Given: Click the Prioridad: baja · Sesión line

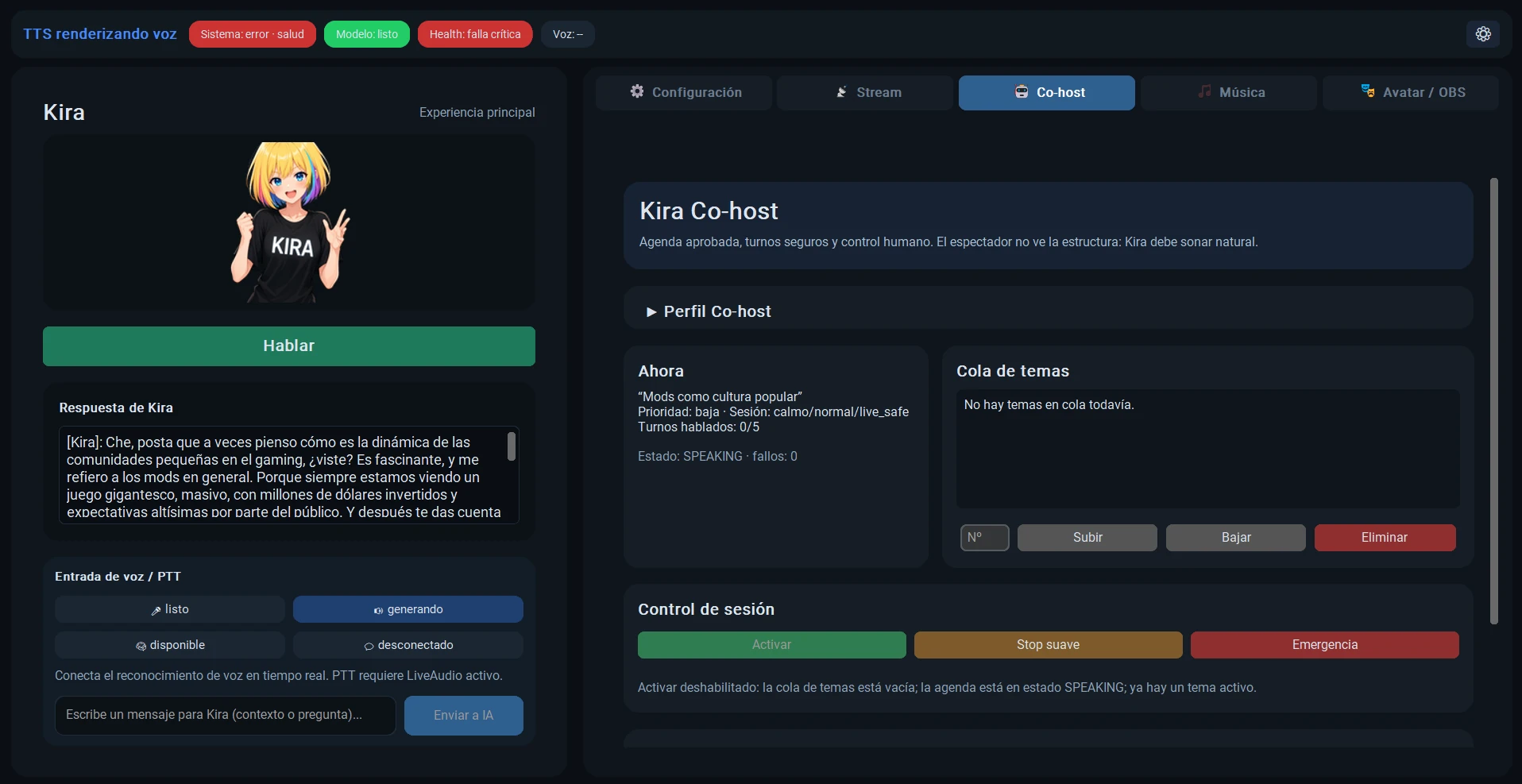Looking at the screenshot, I should click(773, 412).
